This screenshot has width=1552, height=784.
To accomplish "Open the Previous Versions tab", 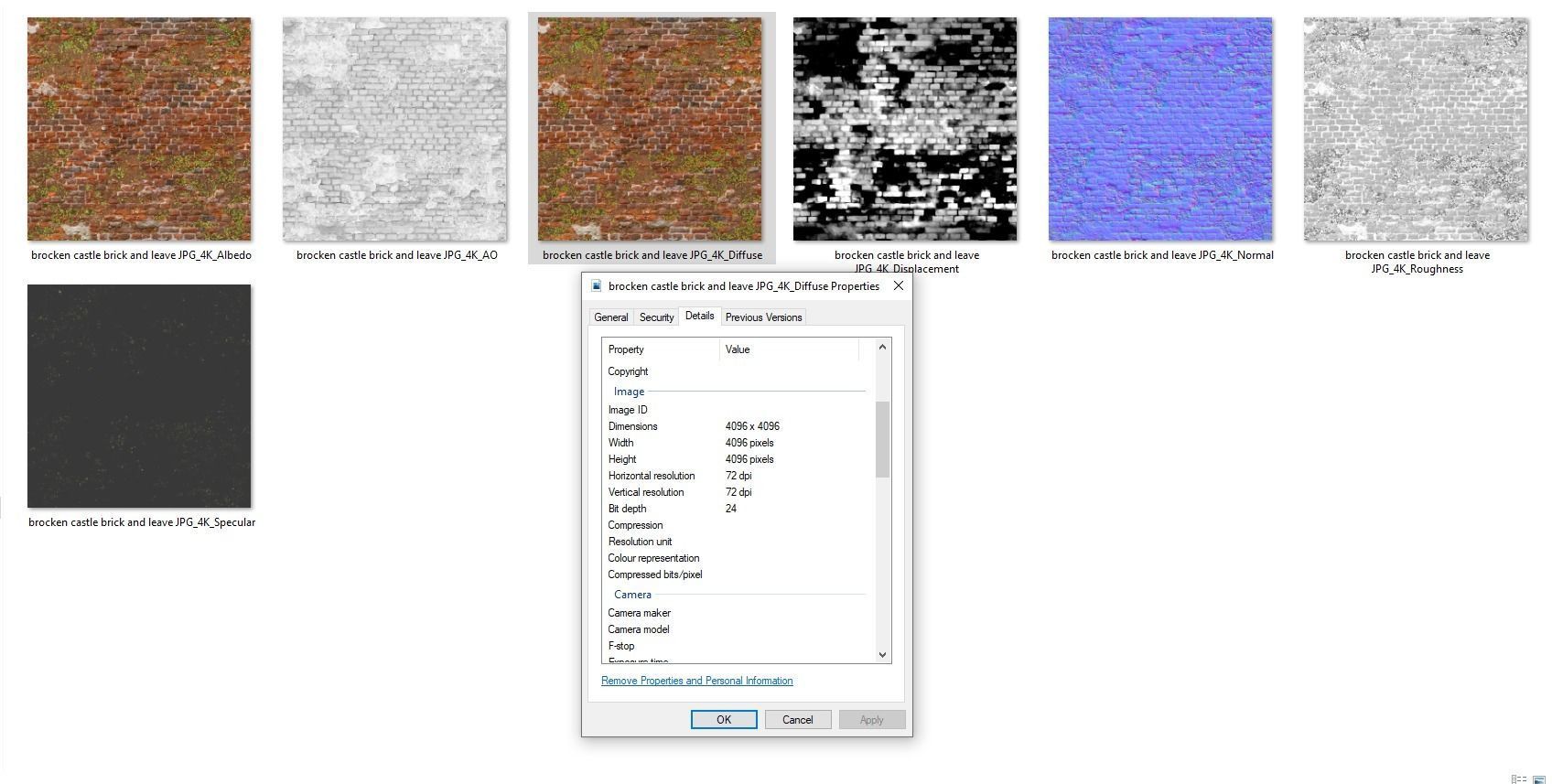I will pyautogui.click(x=763, y=317).
